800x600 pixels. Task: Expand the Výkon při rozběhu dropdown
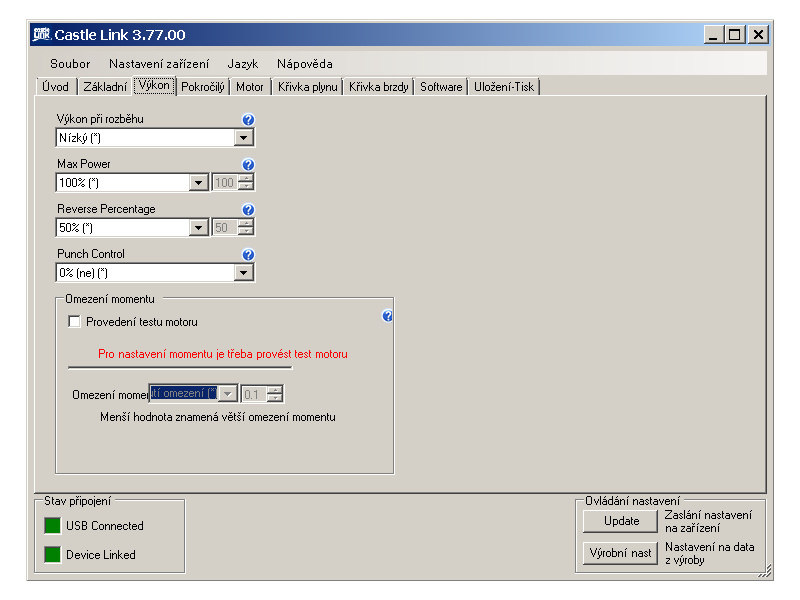click(244, 138)
